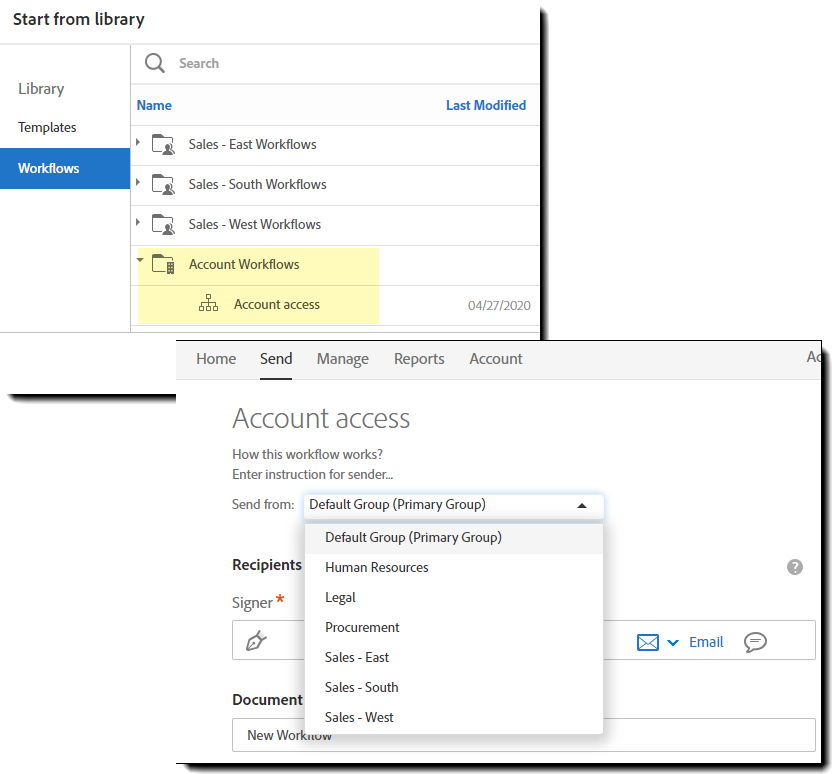Select Templates in the left sidebar

pyautogui.click(x=47, y=128)
